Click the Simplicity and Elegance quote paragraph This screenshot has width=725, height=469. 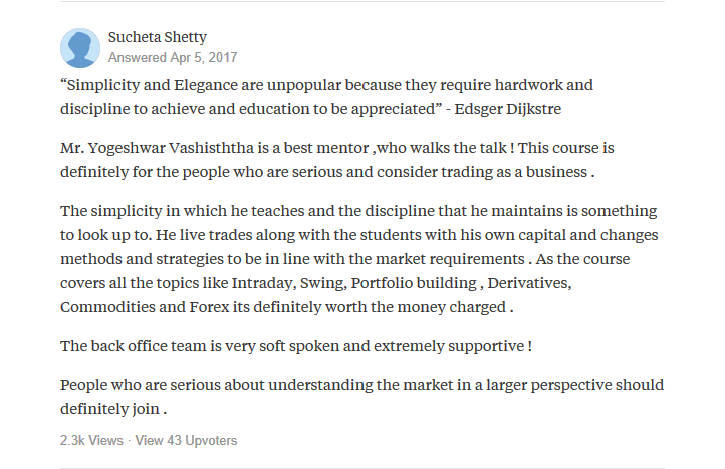click(326, 97)
